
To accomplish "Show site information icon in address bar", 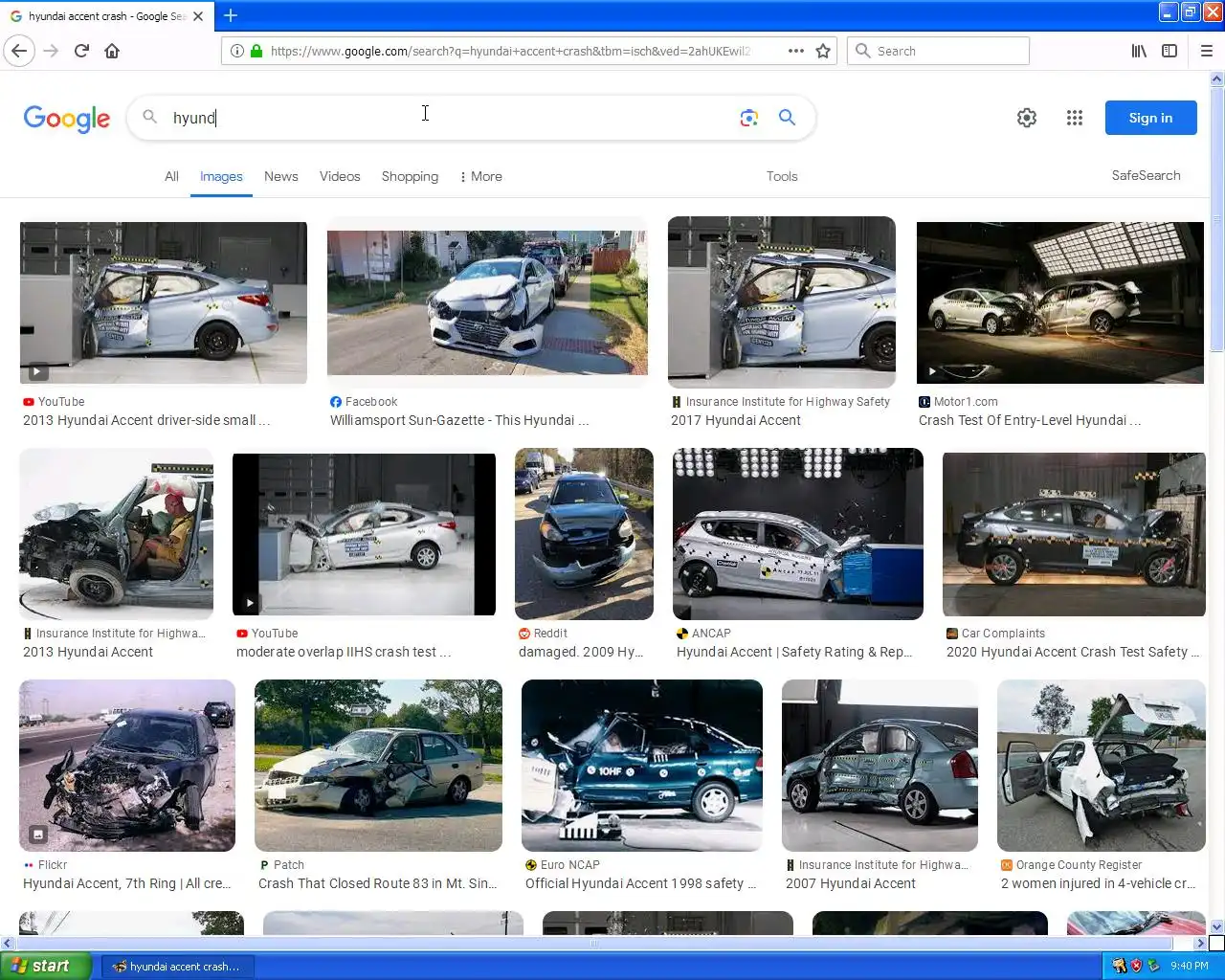I will pyautogui.click(x=236, y=51).
